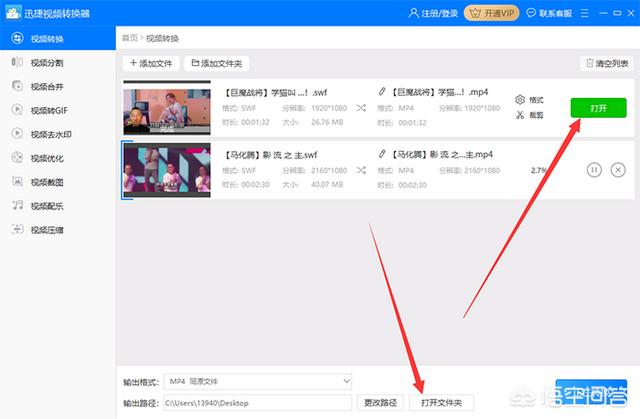Select 视频合并 in the sidebar
The width and height of the screenshot is (640, 419).
point(47,86)
